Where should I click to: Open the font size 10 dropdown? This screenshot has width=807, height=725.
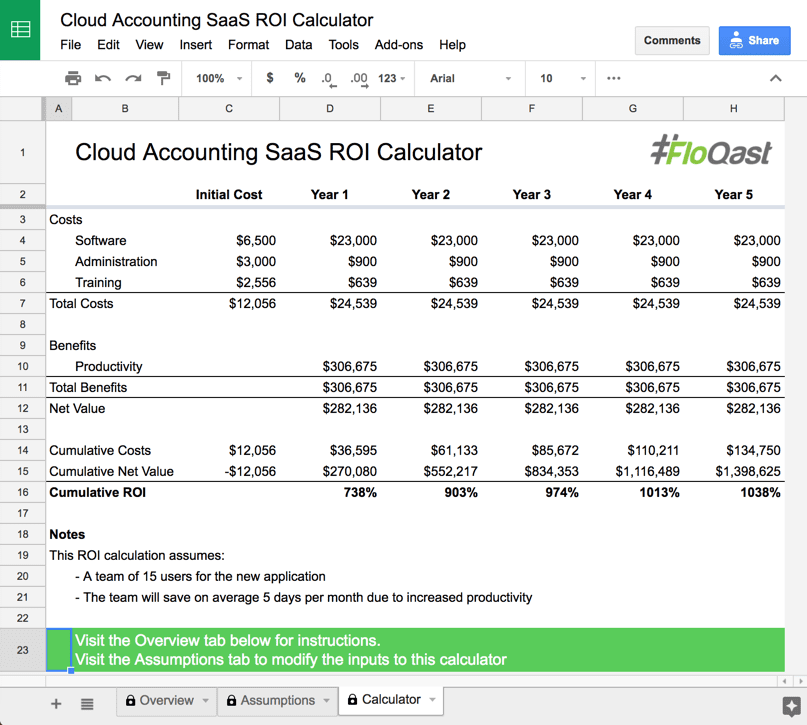pyautogui.click(x=562, y=78)
